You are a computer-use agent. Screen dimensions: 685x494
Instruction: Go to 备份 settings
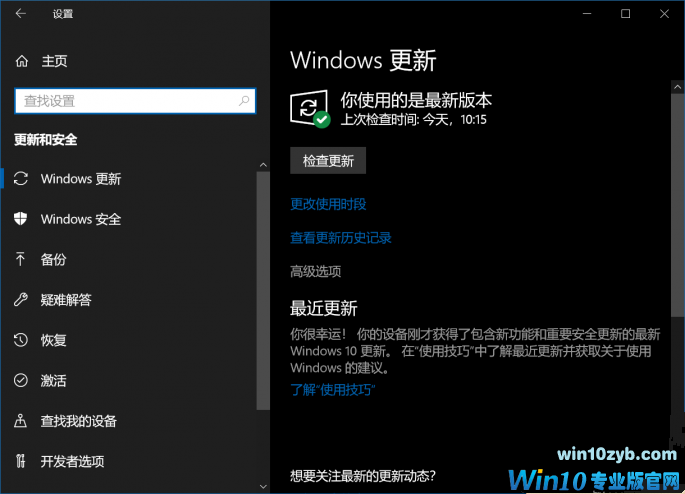53,259
